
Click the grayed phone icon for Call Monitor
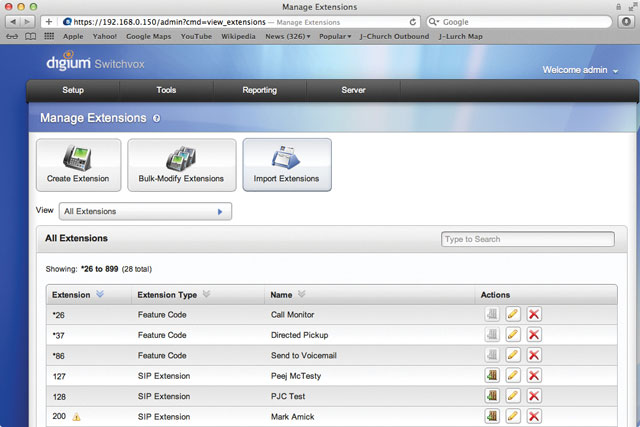click(492, 314)
